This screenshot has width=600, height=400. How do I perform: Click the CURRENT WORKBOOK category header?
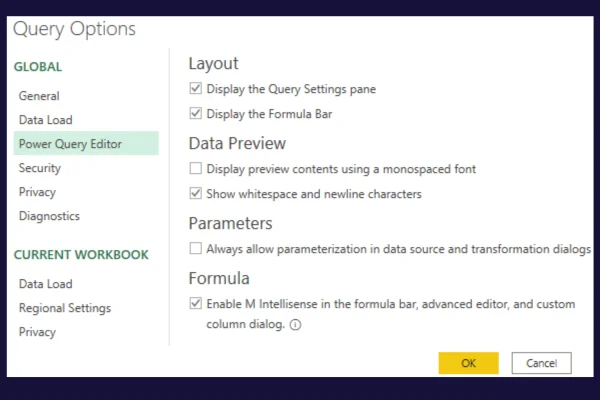81,255
